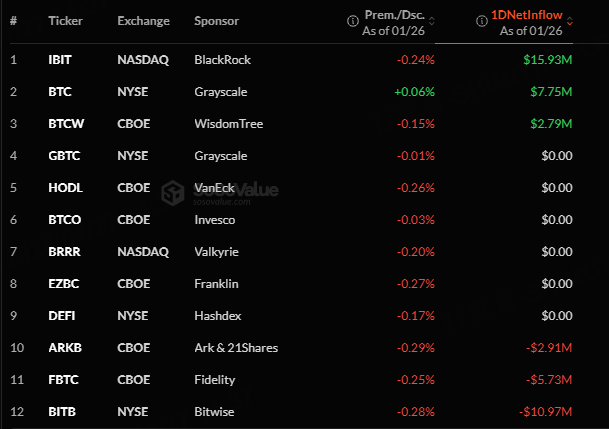Click the $15.93M inflow value

pyautogui.click(x=548, y=60)
